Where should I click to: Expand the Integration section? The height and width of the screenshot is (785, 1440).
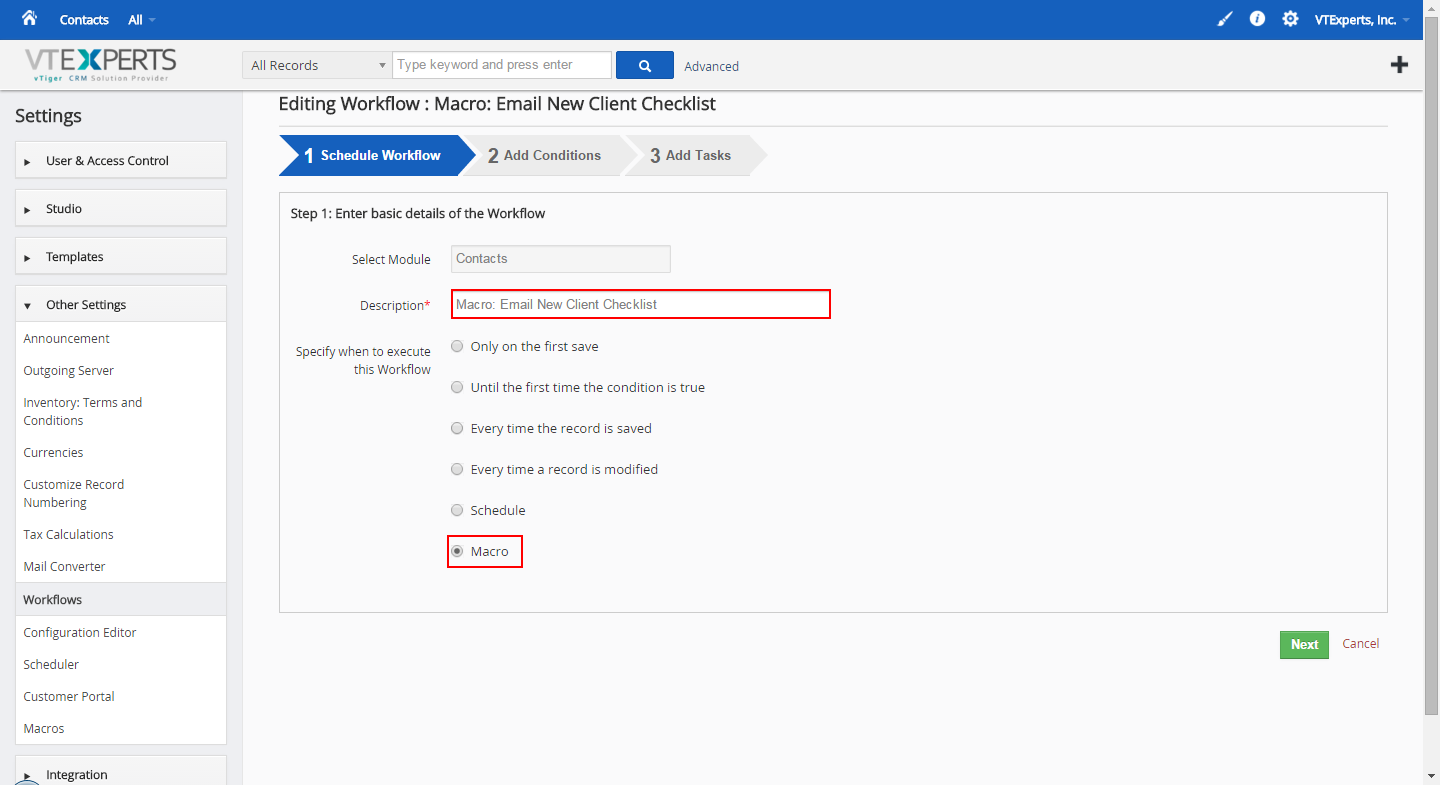121,771
